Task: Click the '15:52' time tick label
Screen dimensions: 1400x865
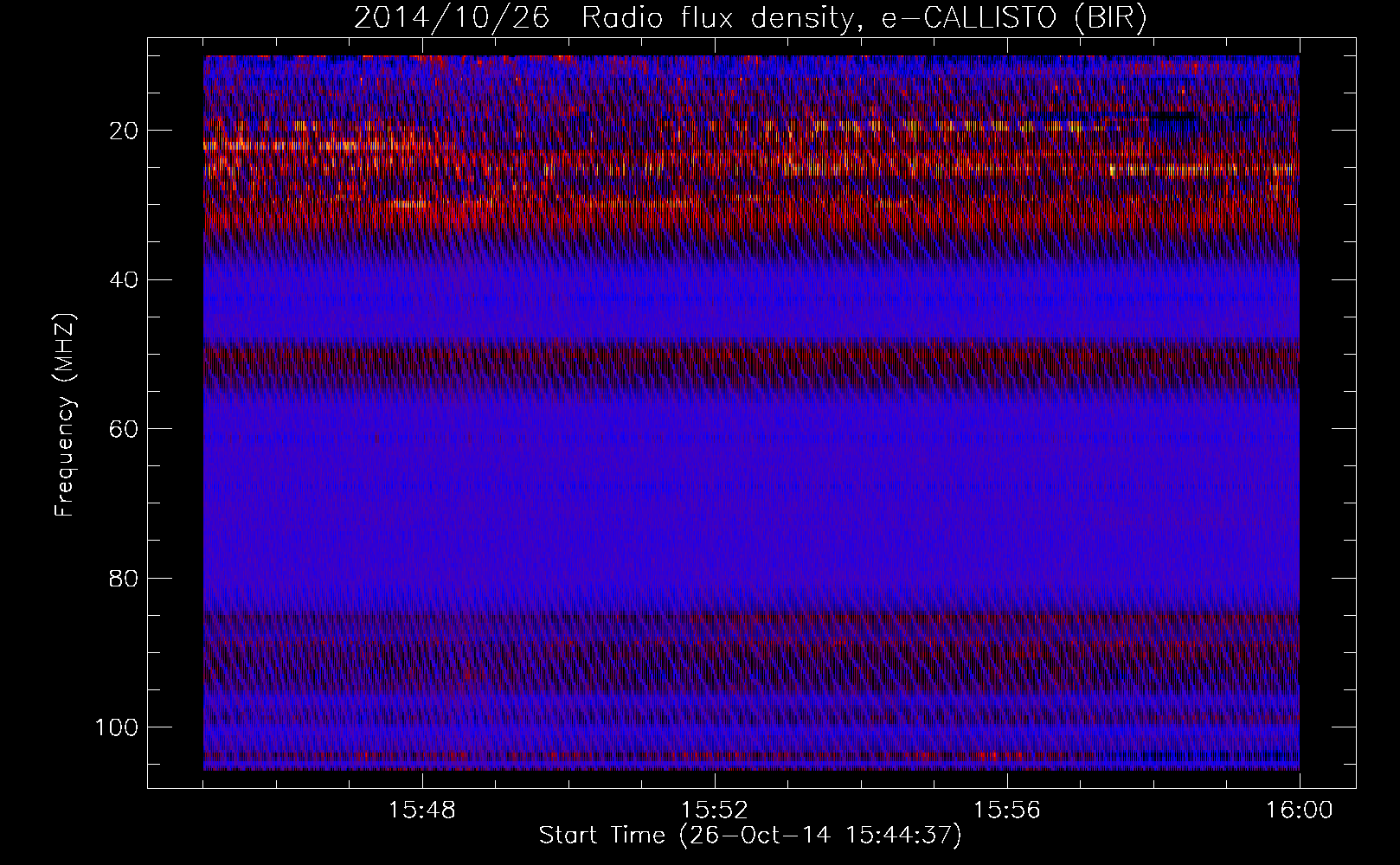Action: [x=714, y=811]
